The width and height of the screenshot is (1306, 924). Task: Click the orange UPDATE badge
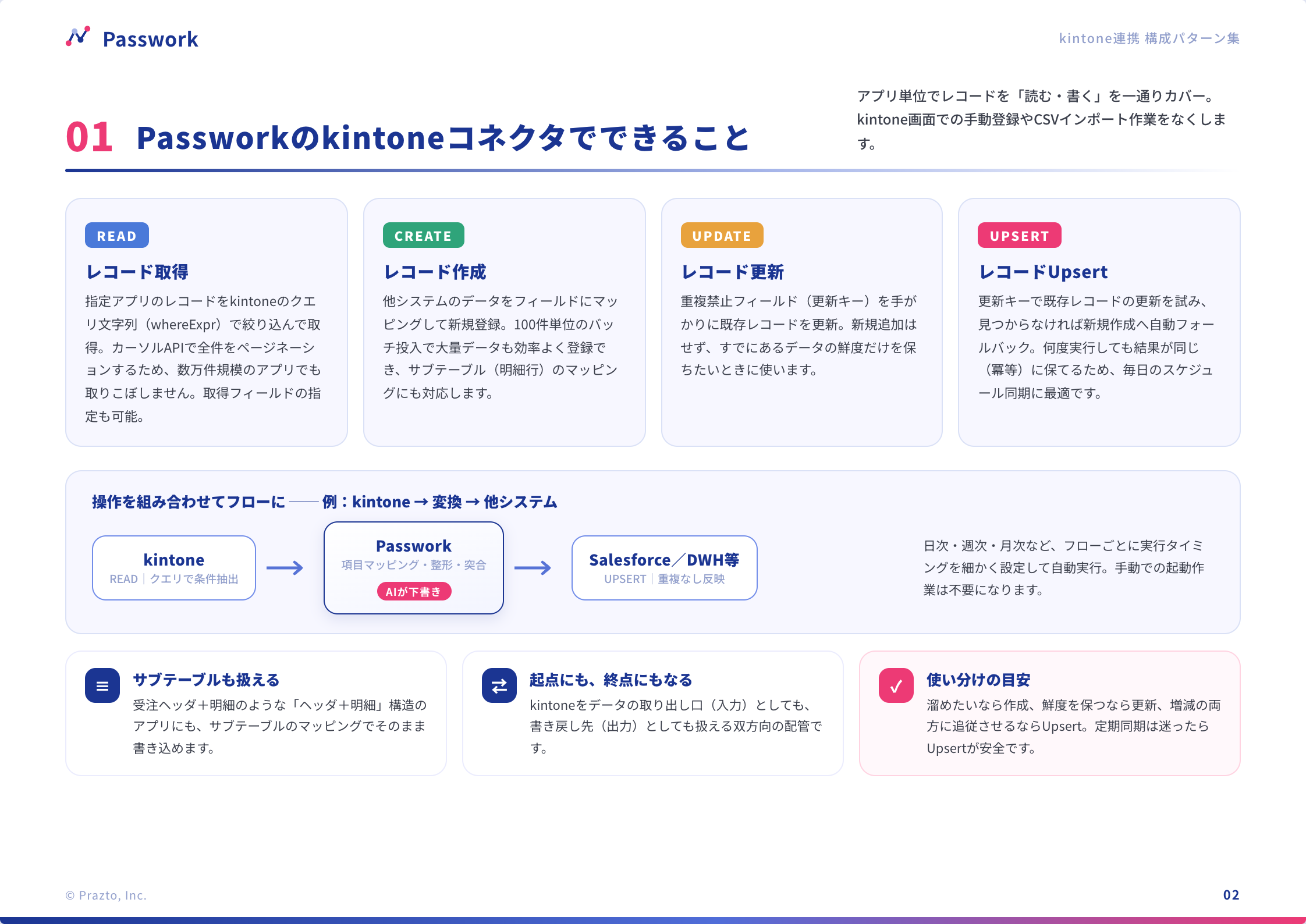pos(722,236)
